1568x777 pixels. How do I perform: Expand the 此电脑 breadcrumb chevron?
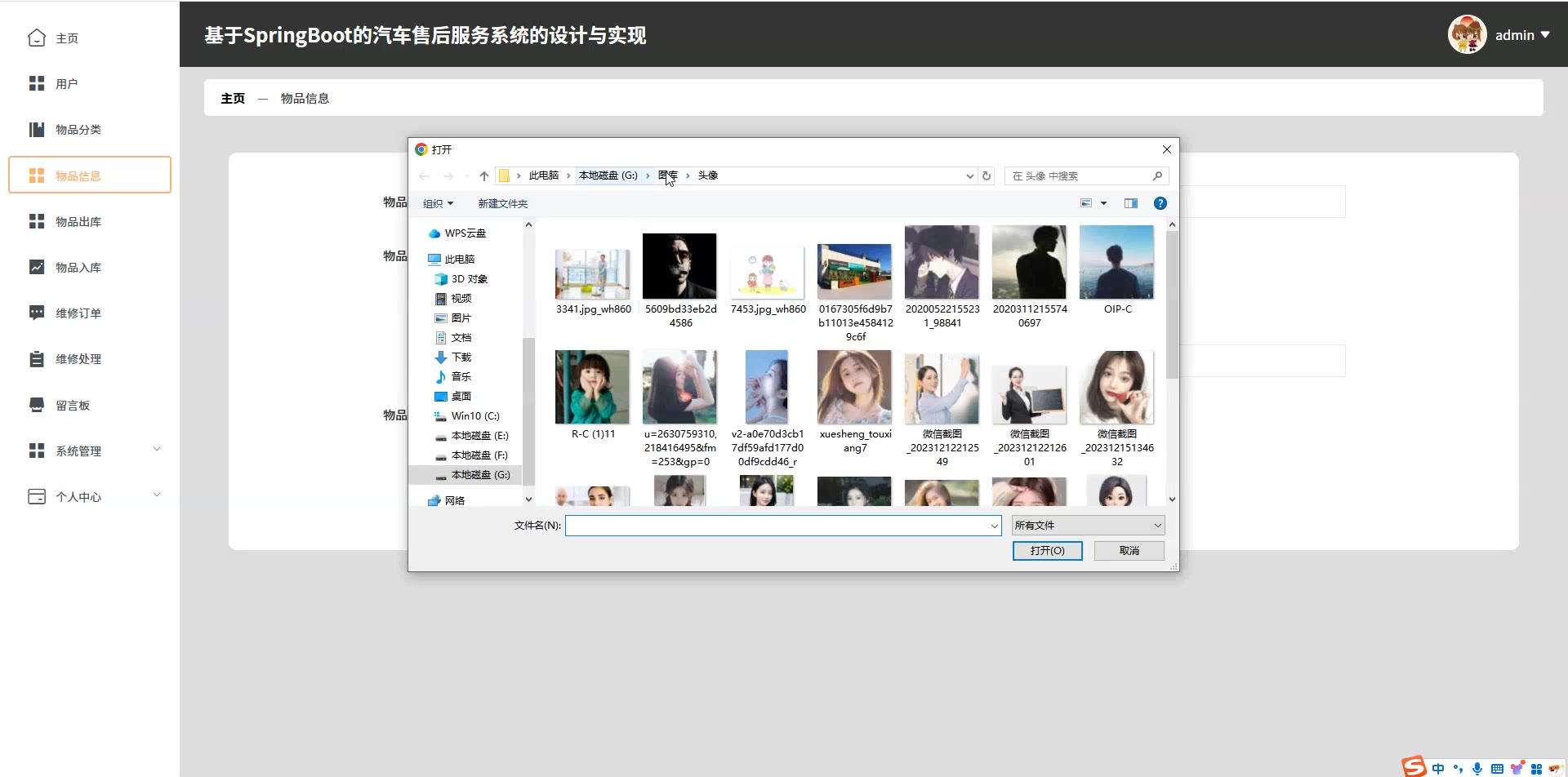pyautogui.click(x=568, y=175)
